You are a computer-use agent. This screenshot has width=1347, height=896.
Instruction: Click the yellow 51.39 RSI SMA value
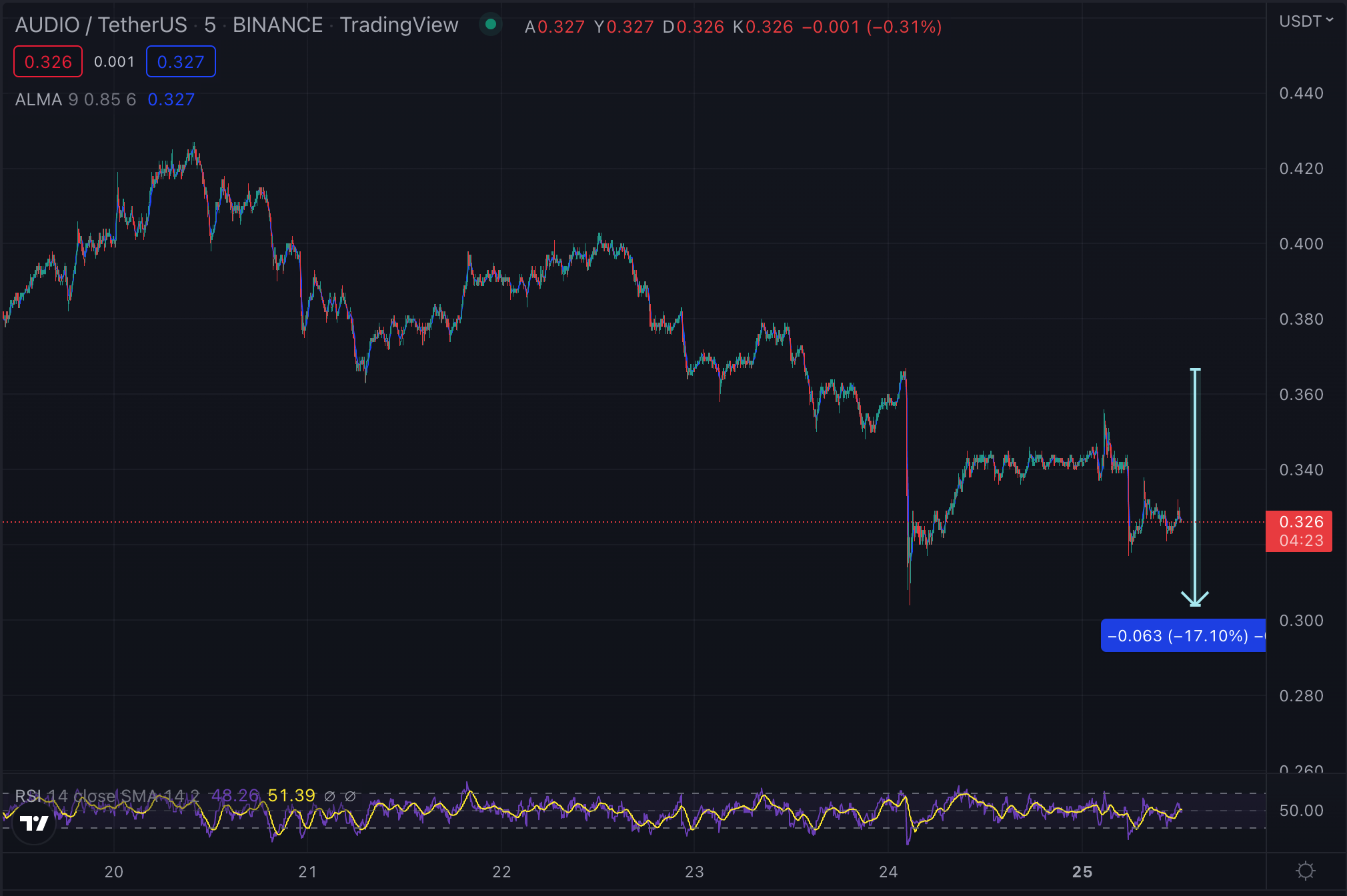click(291, 795)
